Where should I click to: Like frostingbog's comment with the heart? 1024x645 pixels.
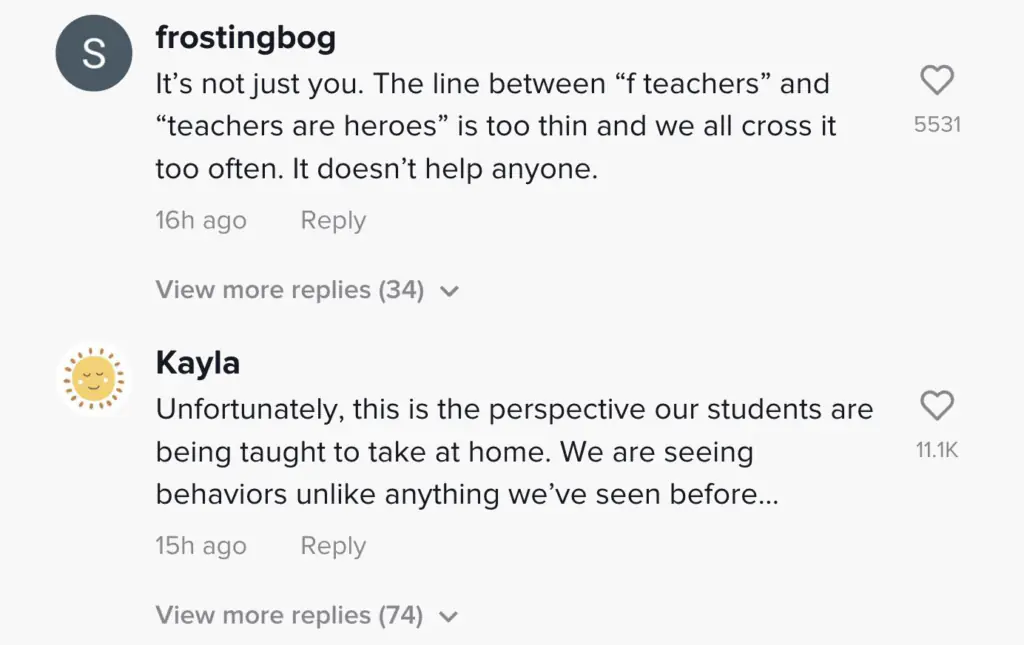[936, 81]
